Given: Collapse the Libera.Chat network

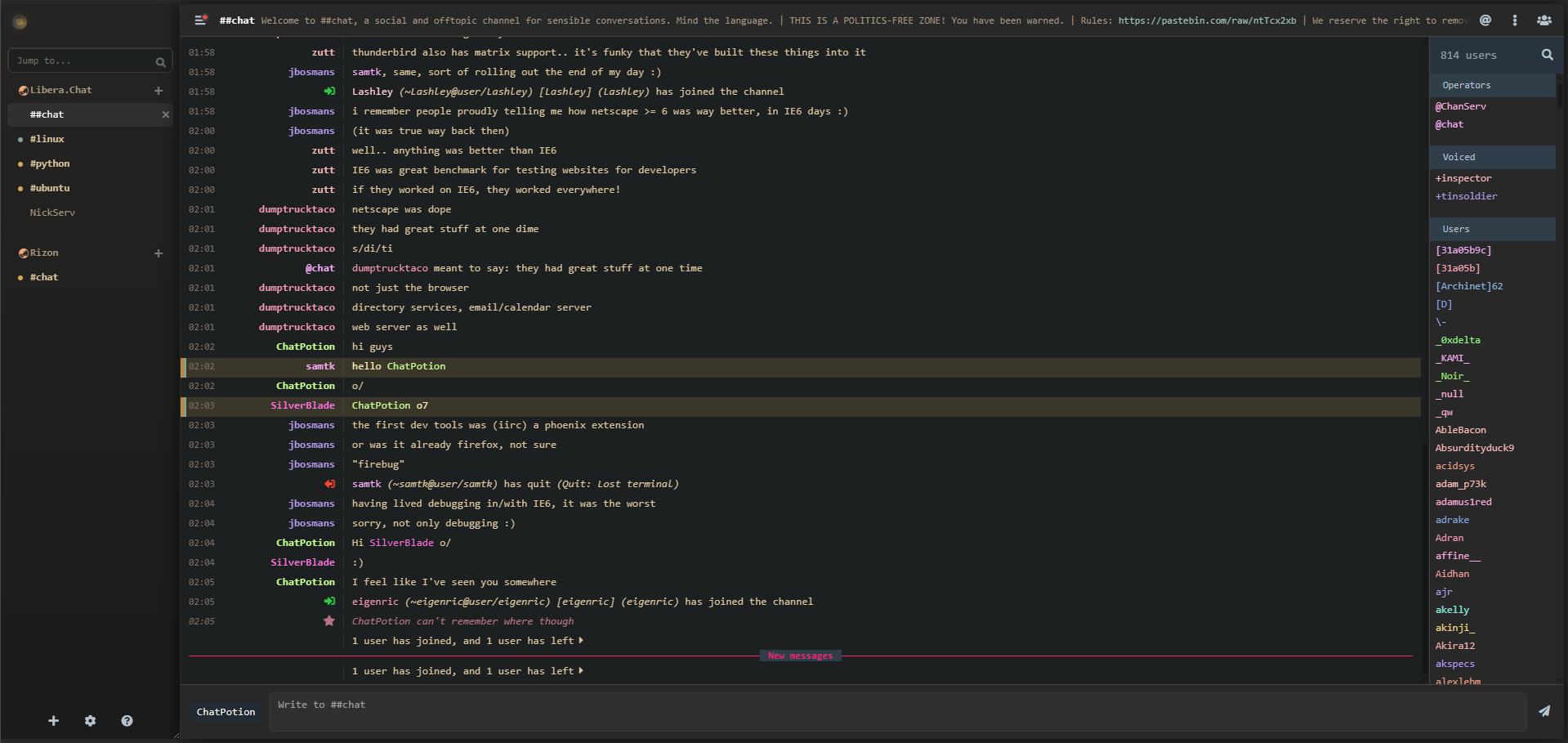Looking at the screenshot, I should click(x=24, y=91).
